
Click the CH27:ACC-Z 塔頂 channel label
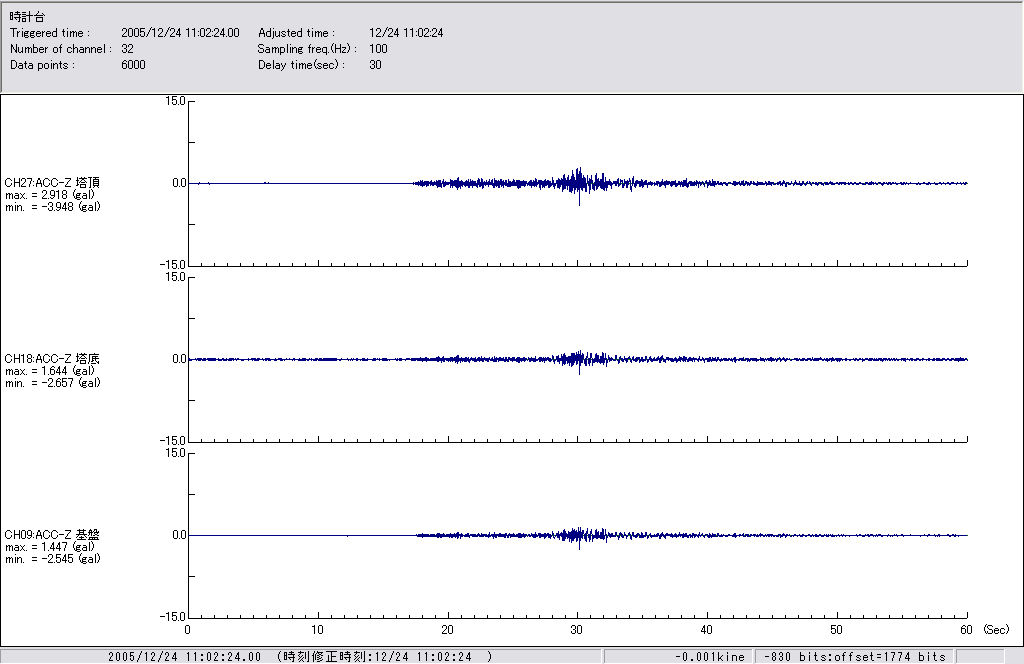coord(52,182)
